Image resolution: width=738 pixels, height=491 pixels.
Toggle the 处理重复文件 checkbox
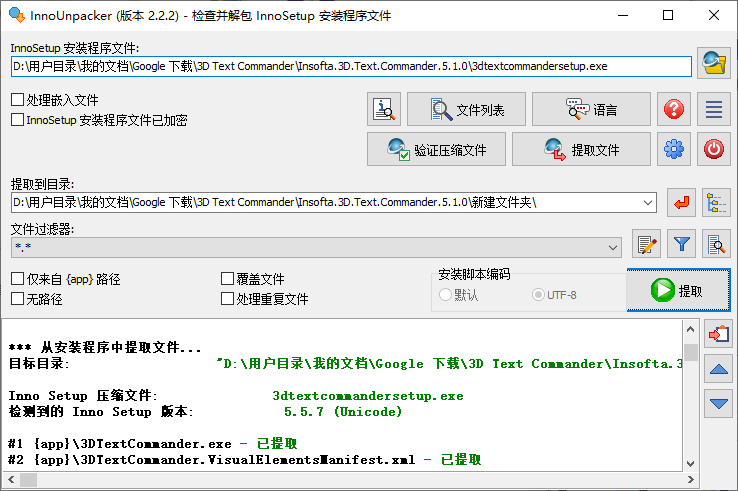[227, 298]
